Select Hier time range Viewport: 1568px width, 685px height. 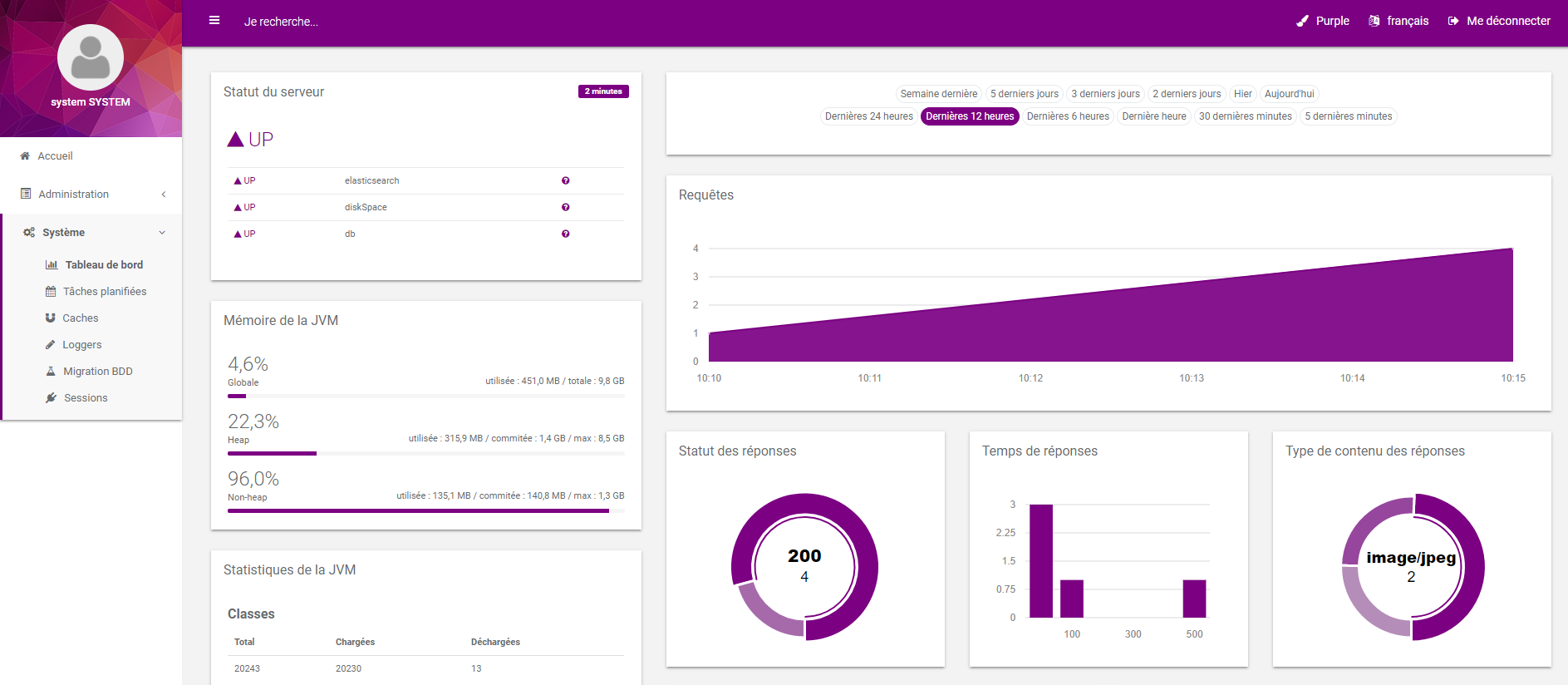pyautogui.click(x=1243, y=94)
